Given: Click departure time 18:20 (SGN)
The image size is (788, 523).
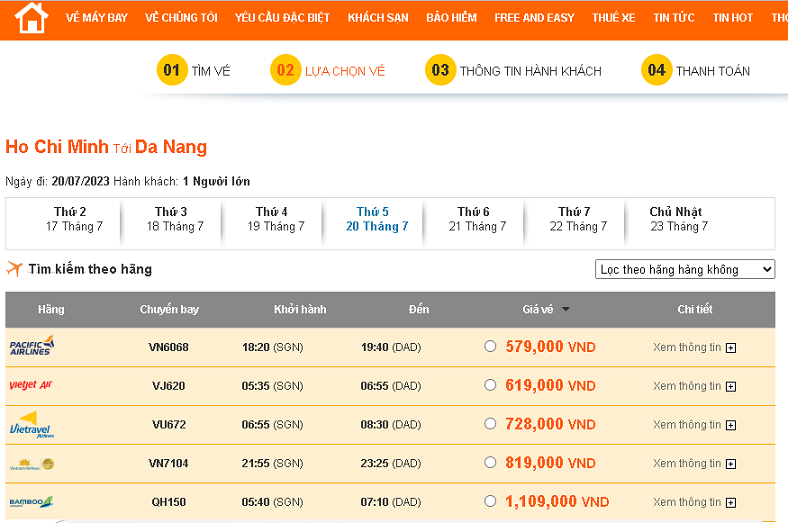Looking at the screenshot, I should tap(272, 347).
